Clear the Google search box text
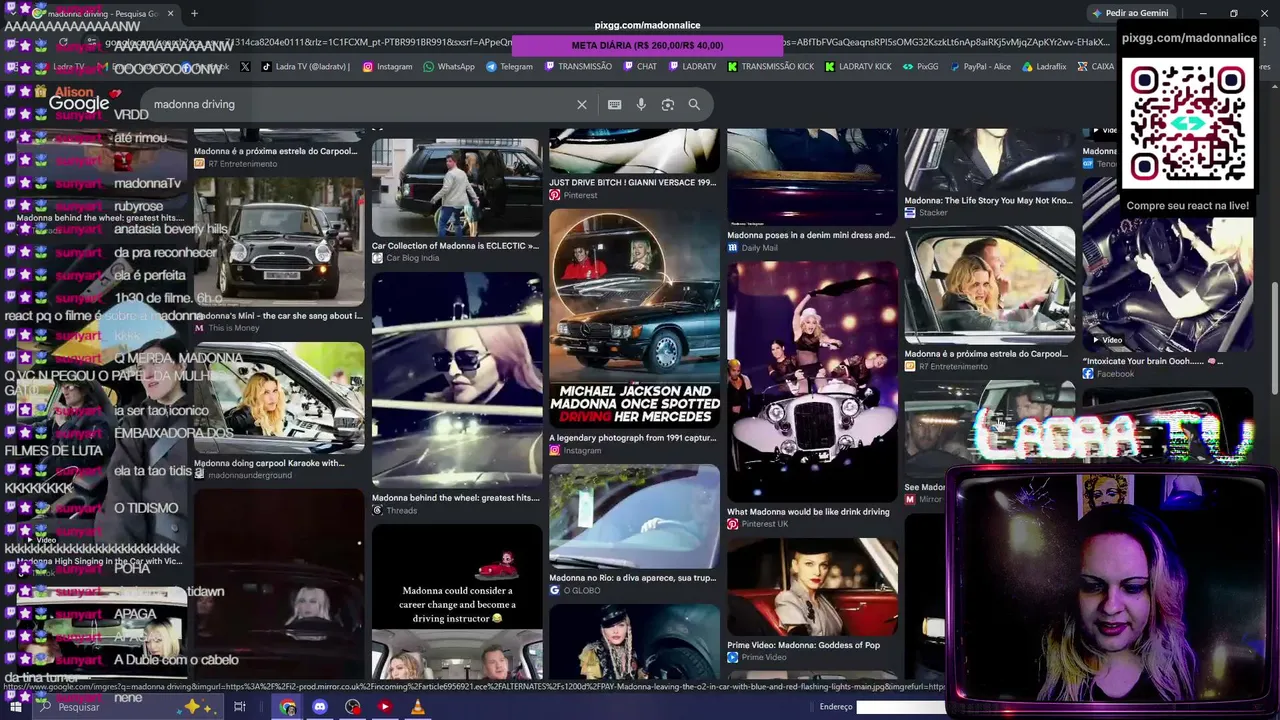This screenshot has height=720, width=1280. click(582, 104)
